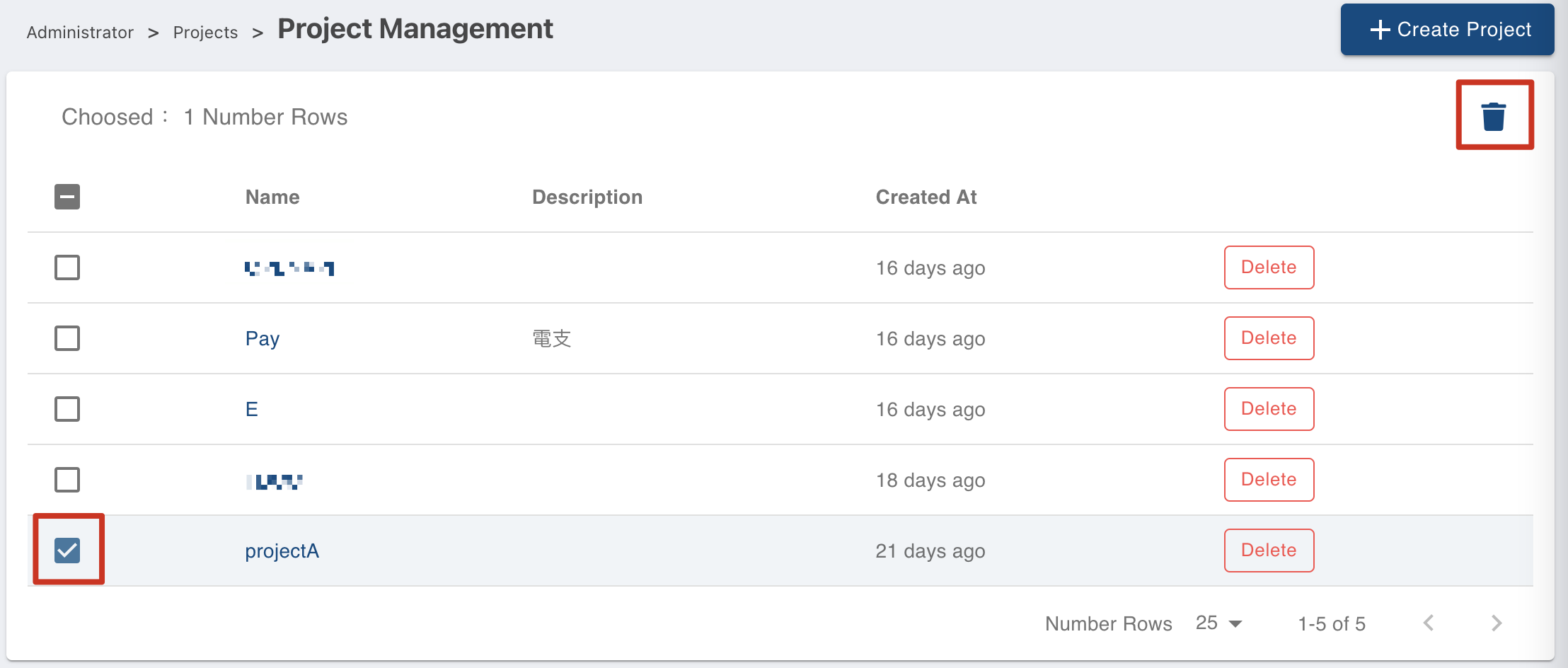Image resolution: width=1568 pixels, height=668 pixels.
Task: Open the projectA link
Action: [x=282, y=551]
